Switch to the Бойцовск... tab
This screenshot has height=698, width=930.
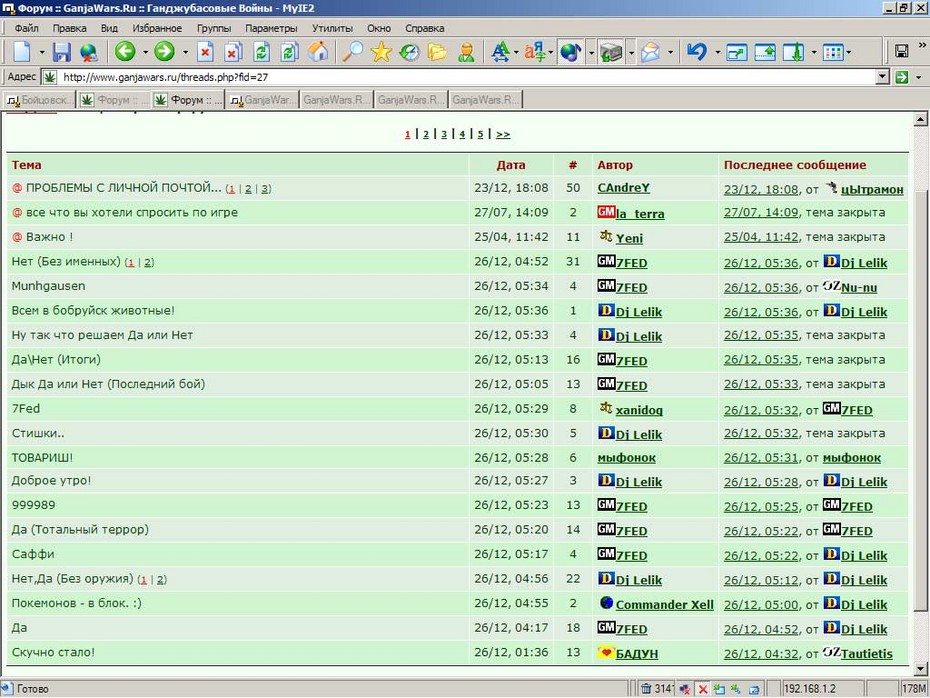(39, 100)
